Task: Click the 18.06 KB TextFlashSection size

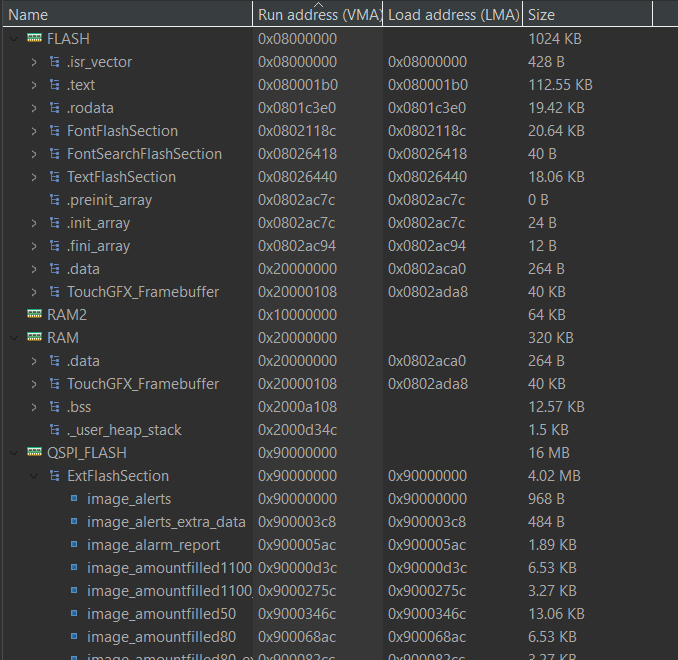Action: (556, 177)
